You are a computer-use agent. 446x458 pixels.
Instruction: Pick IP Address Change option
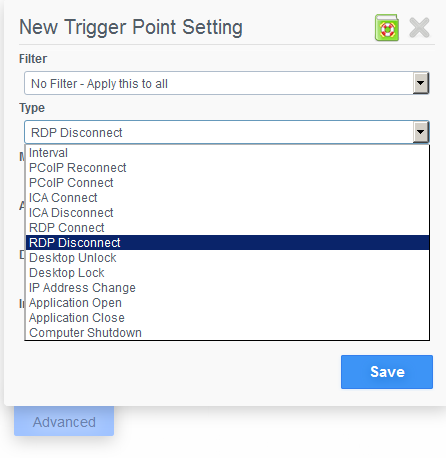point(227,288)
